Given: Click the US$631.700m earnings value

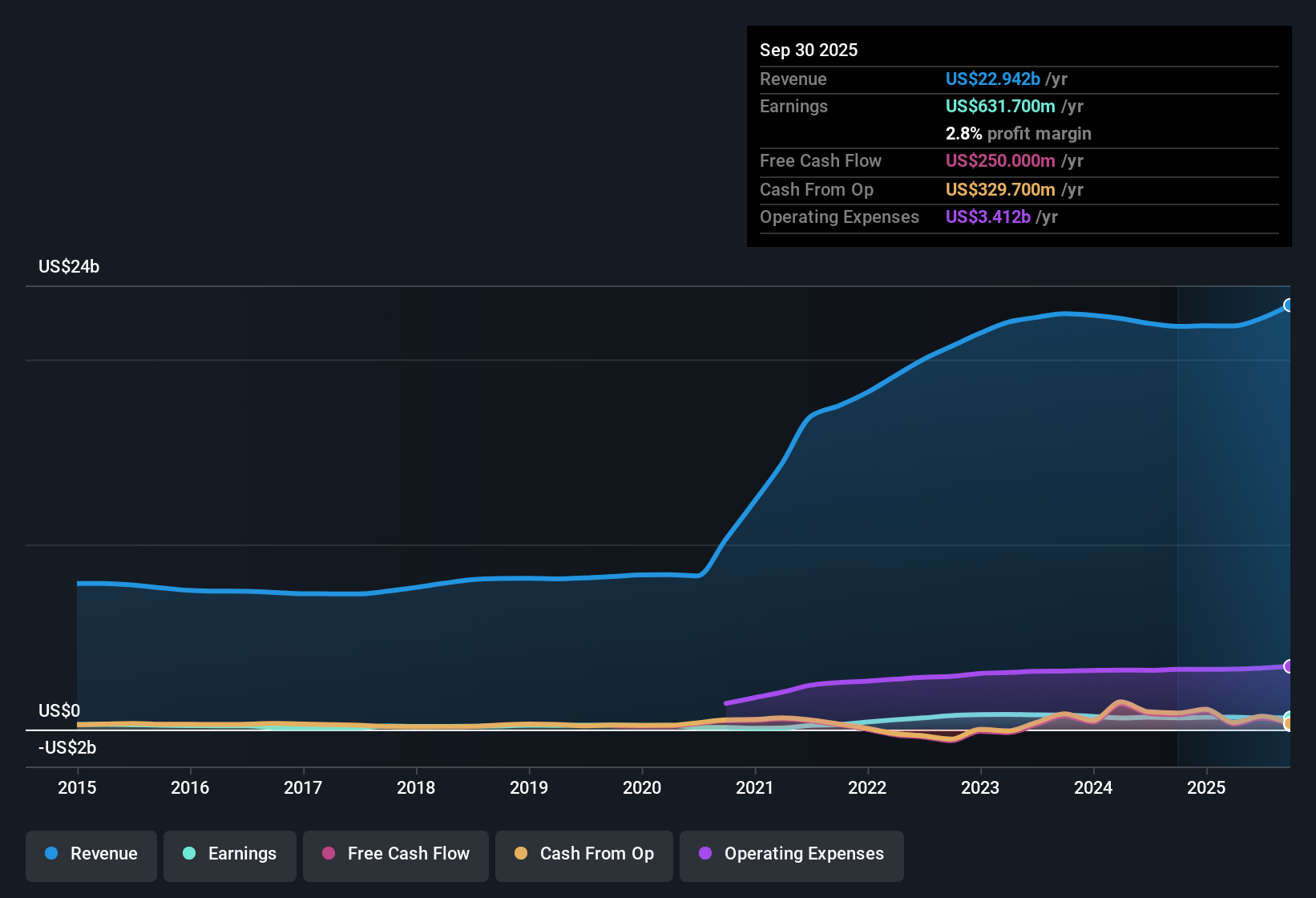Looking at the screenshot, I should click(x=1000, y=106).
